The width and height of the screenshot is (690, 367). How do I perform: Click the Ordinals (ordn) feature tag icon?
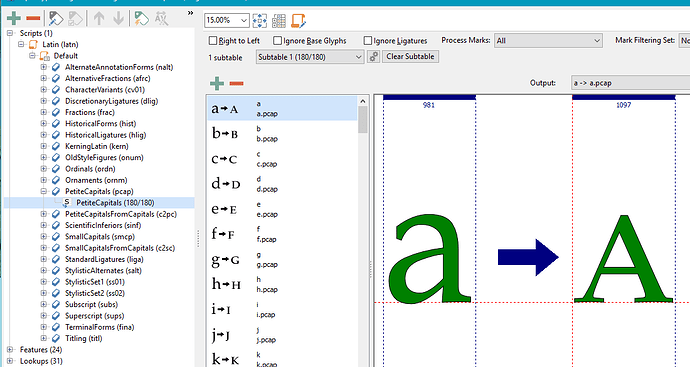click(56, 169)
